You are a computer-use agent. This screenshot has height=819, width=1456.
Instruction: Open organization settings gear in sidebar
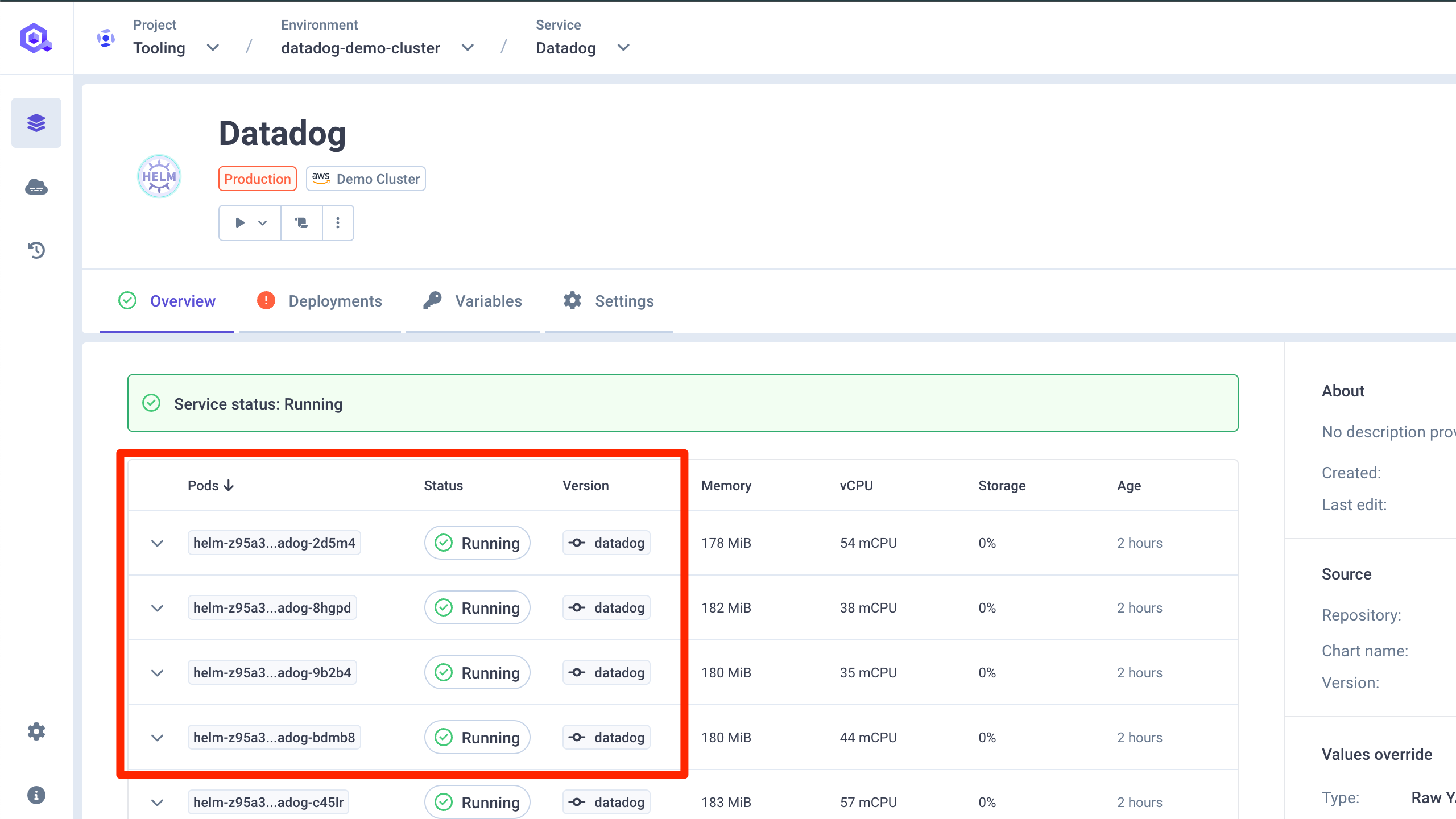pyautogui.click(x=36, y=731)
